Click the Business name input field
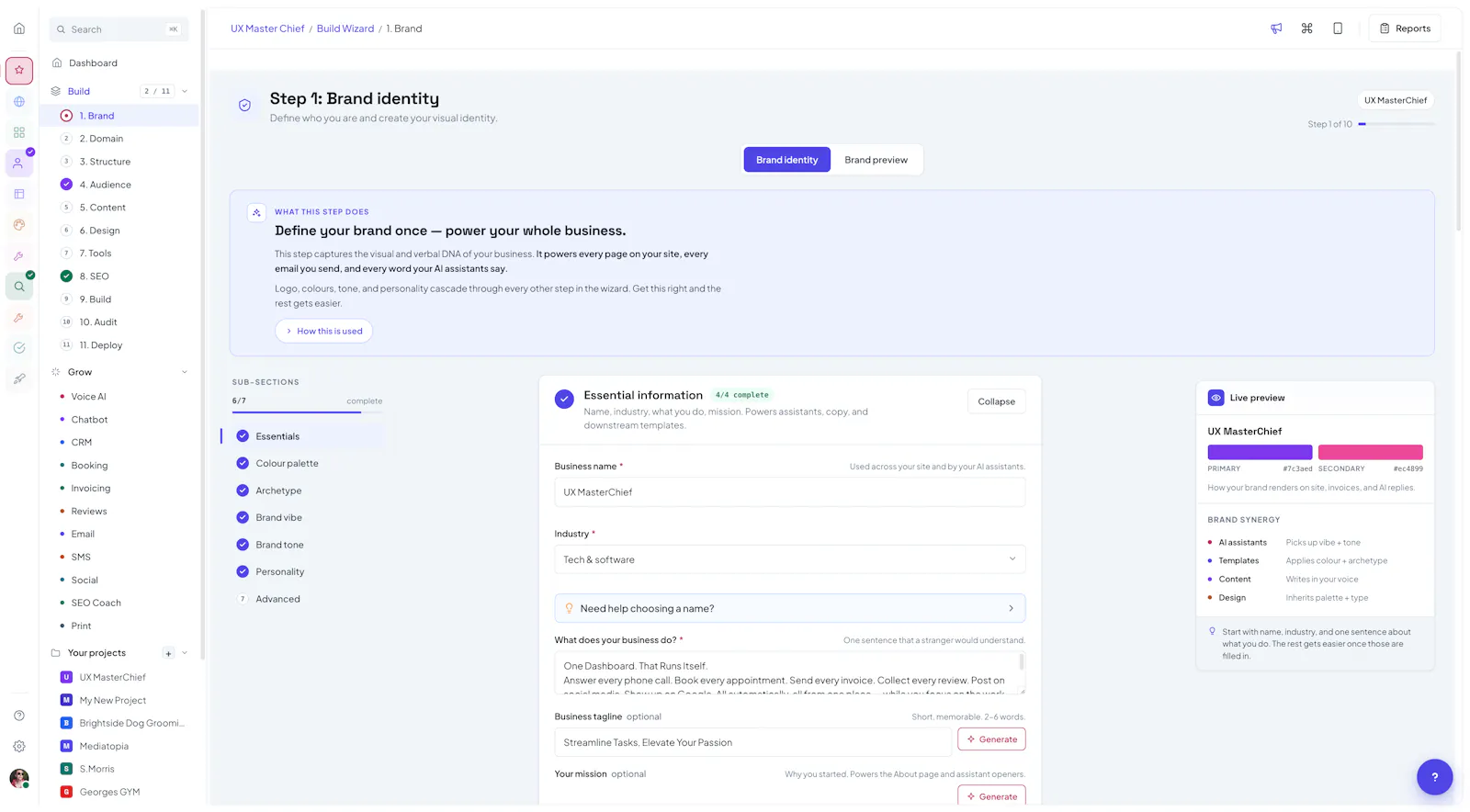This screenshot has height=812, width=1470. [x=789, y=492]
